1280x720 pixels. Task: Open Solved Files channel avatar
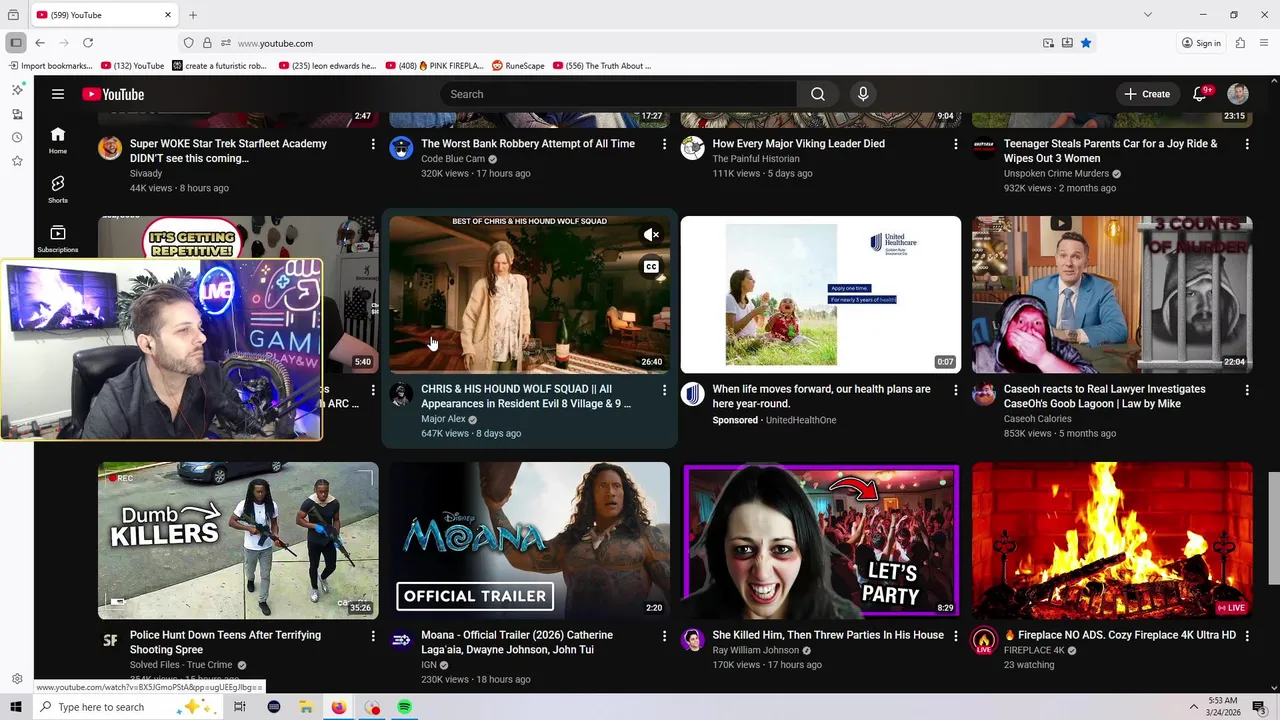tap(110, 640)
